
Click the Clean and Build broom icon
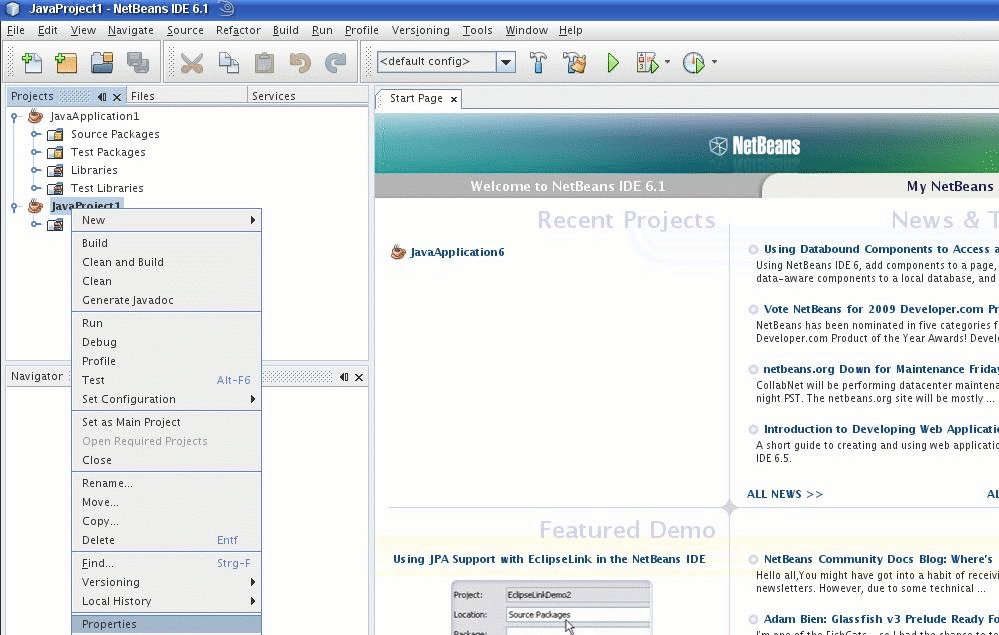coord(575,62)
